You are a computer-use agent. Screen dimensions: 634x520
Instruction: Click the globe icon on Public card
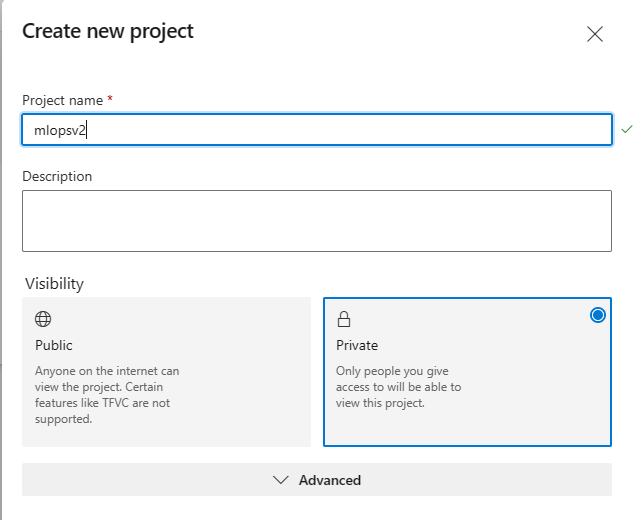pyautogui.click(x=42, y=320)
